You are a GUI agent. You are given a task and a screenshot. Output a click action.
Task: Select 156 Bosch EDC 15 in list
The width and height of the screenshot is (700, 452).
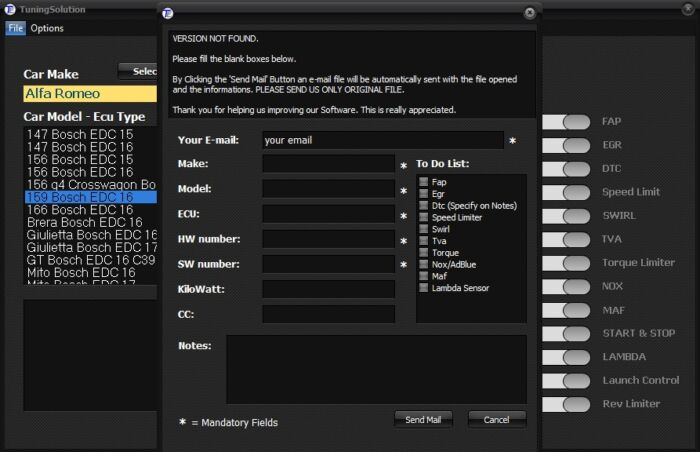pyautogui.click(x=91, y=159)
